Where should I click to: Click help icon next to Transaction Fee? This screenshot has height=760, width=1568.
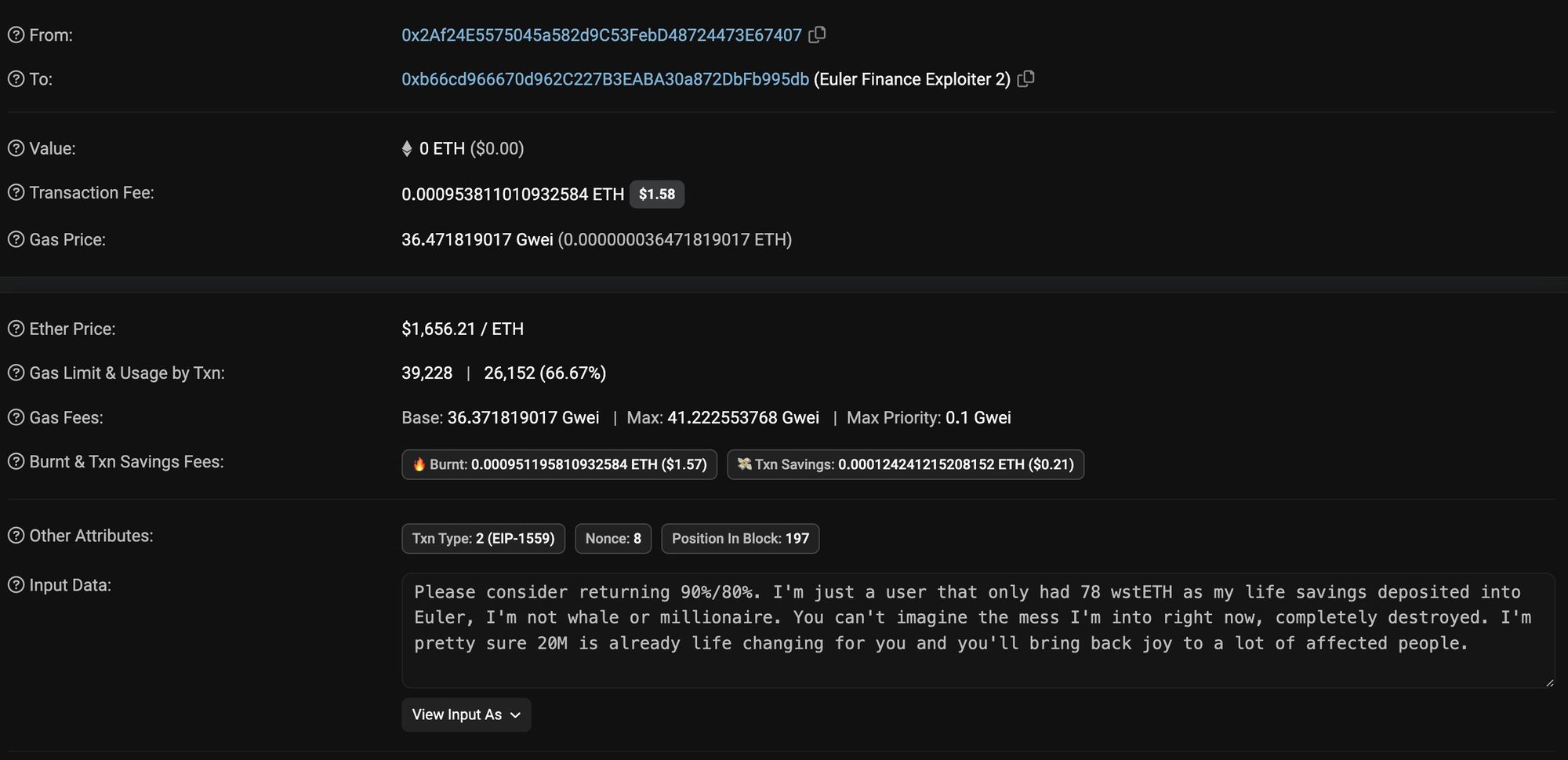[x=16, y=193]
